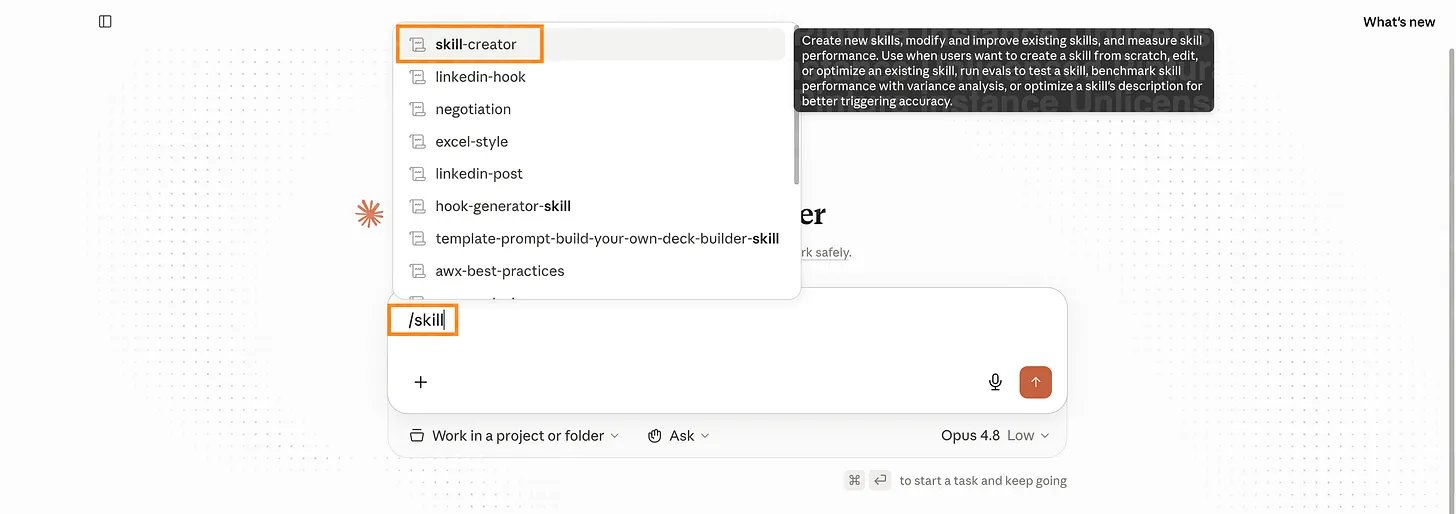Choose the negotiation skill
Screen dimensions: 1456x514
[x=590, y=109]
